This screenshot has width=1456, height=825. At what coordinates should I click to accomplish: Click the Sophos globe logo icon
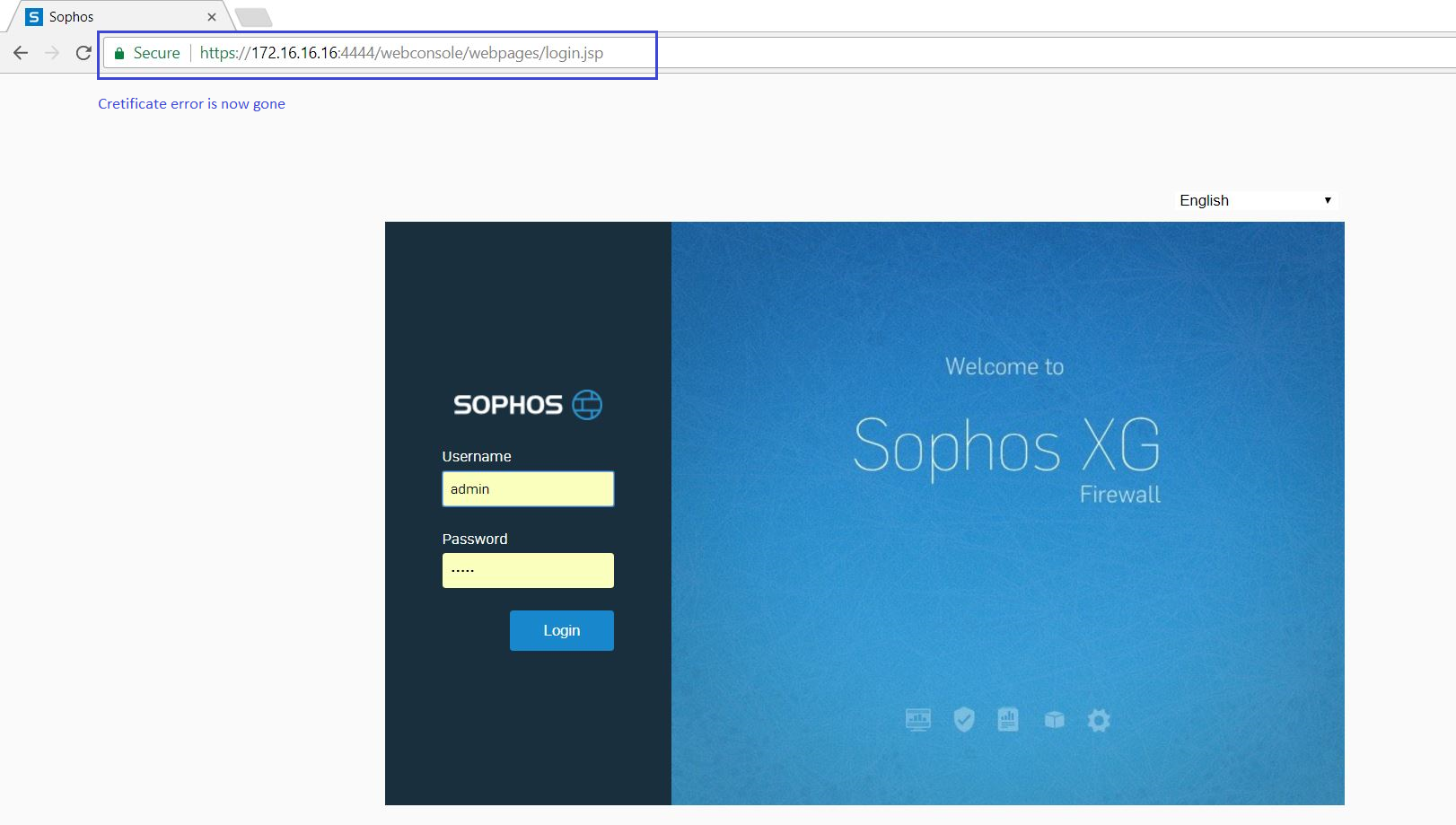pyautogui.click(x=587, y=405)
